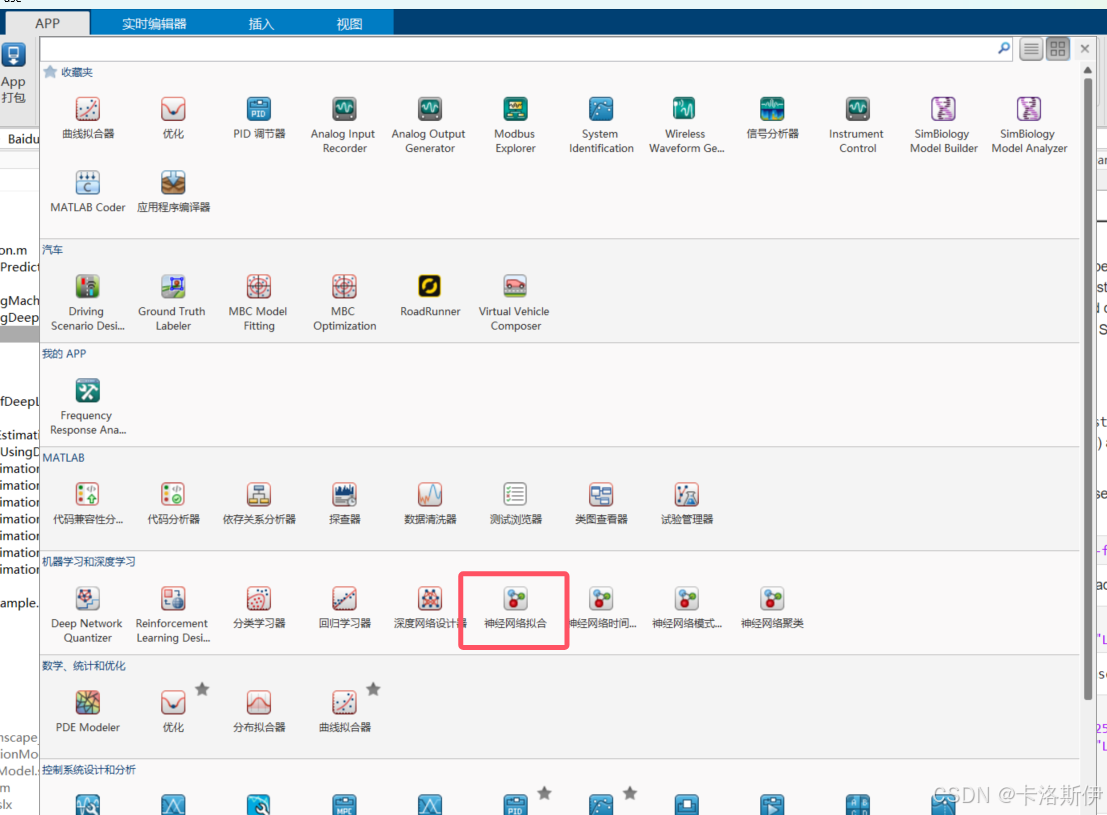This screenshot has height=815, width=1107.
Task: Launch the 试验管理器 app
Action: pos(686,503)
